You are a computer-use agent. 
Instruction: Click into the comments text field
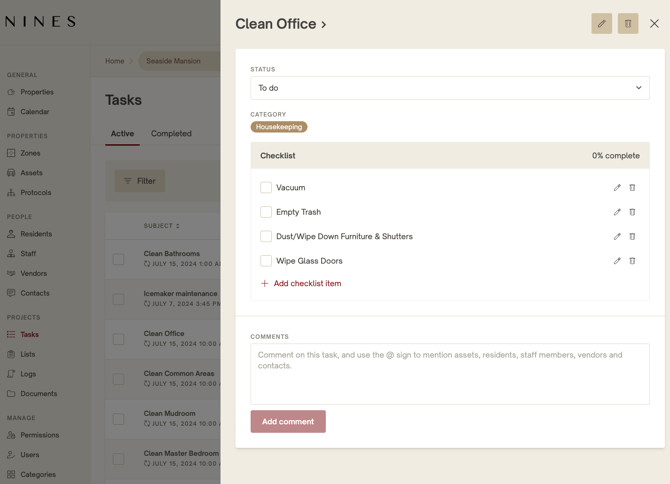(x=449, y=373)
